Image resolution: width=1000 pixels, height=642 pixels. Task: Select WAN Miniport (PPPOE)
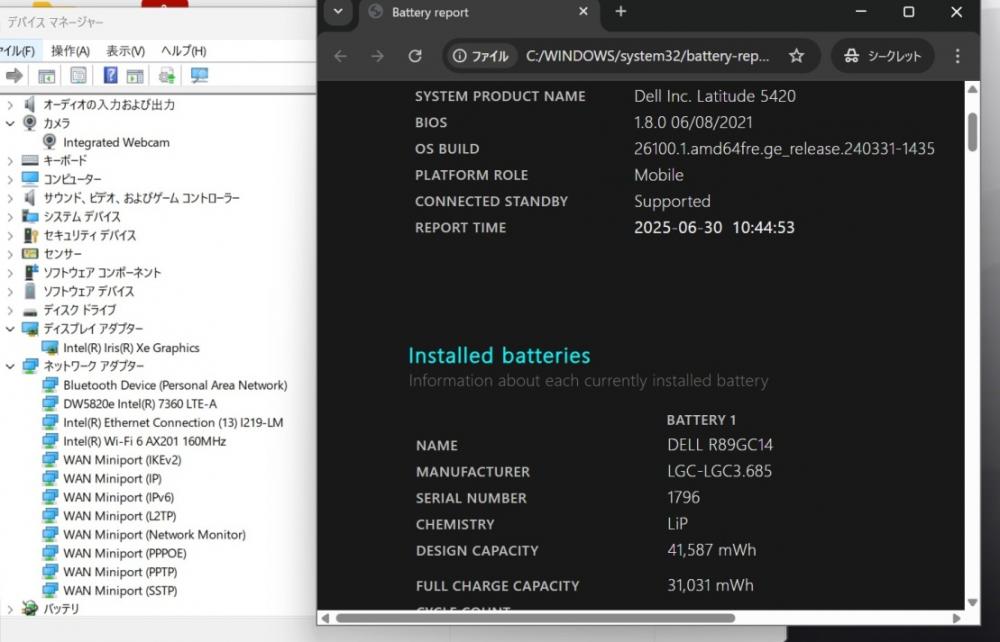124,553
